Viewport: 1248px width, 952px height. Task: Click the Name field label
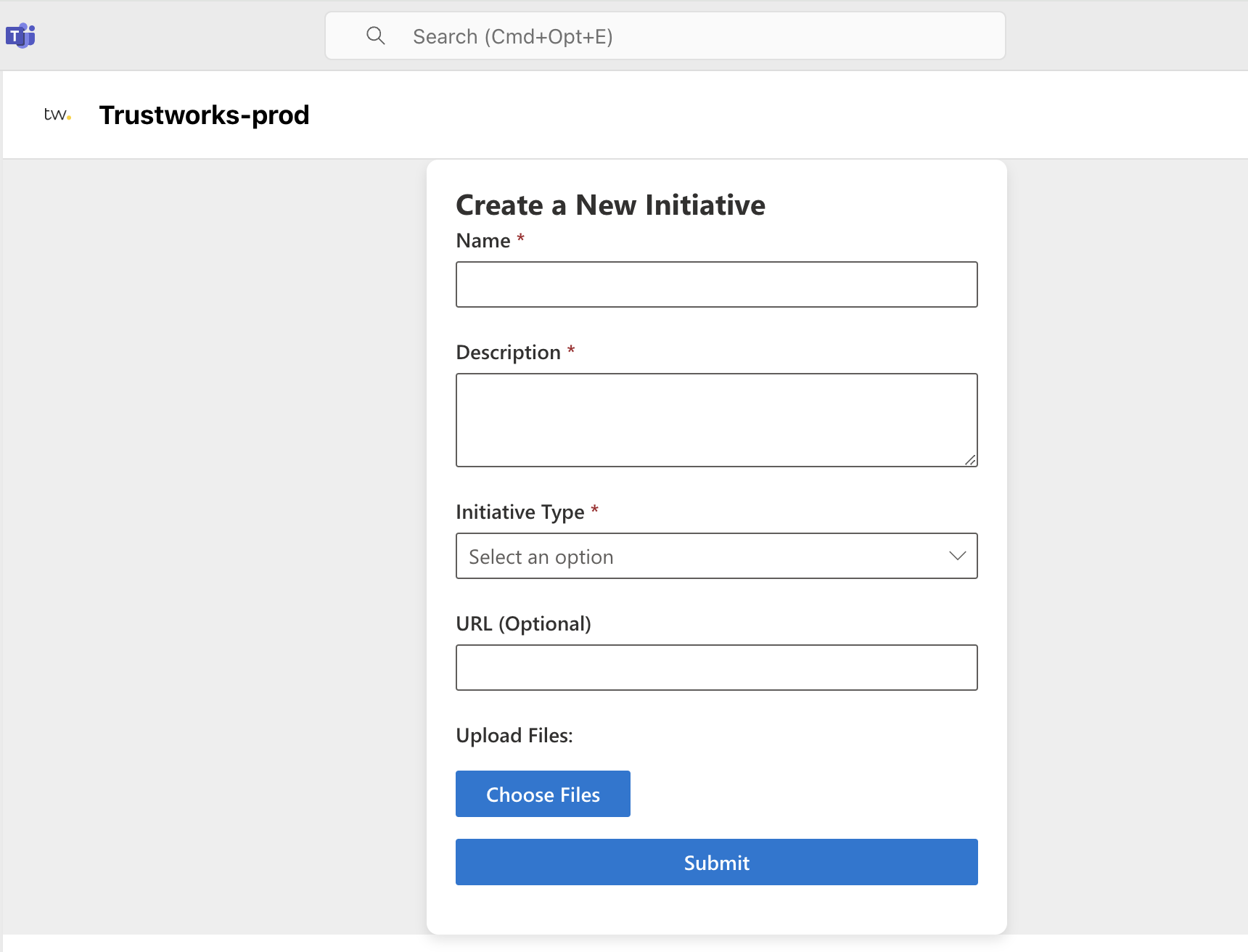(x=483, y=241)
